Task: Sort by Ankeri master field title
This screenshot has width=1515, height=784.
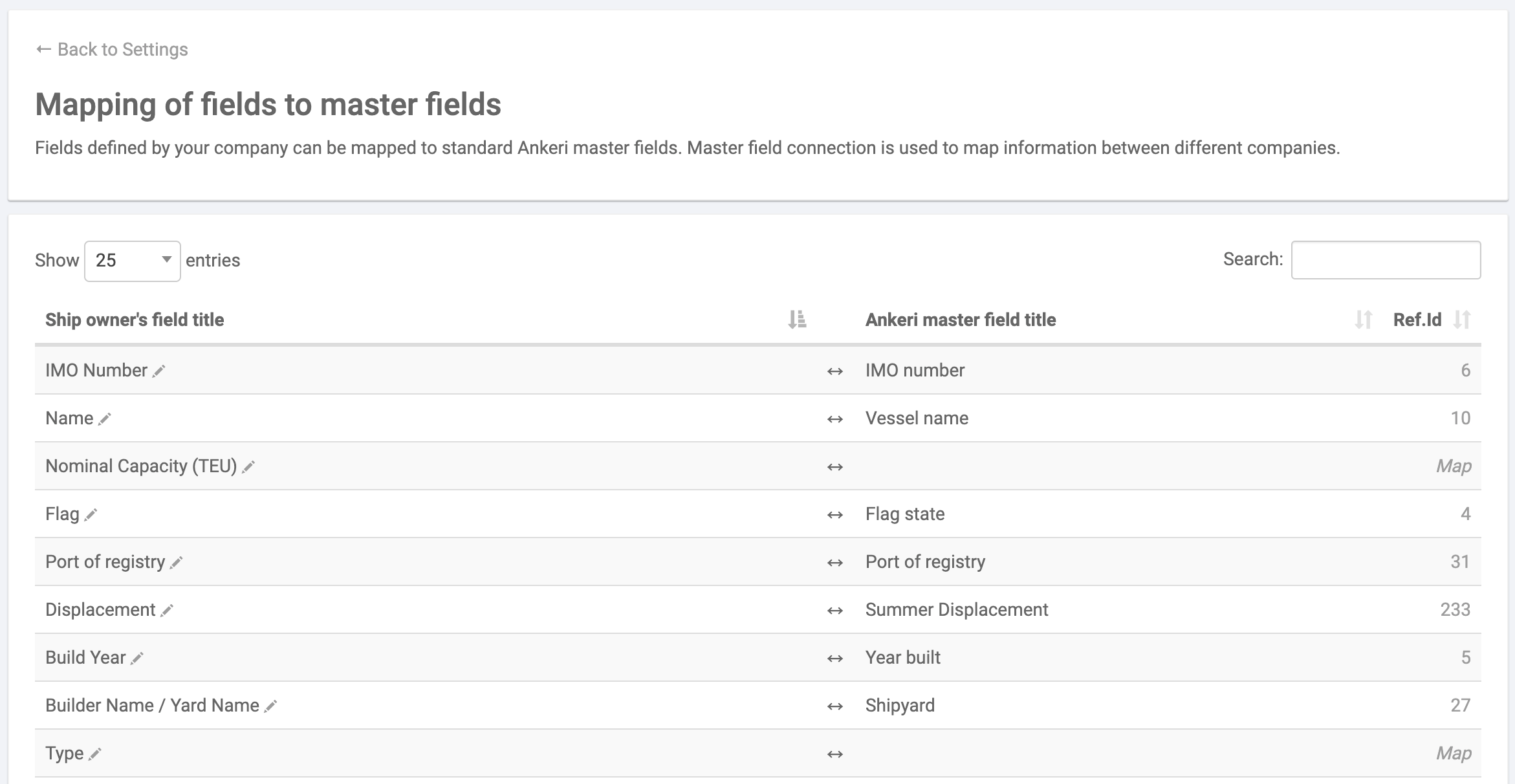Action: coord(1363,320)
